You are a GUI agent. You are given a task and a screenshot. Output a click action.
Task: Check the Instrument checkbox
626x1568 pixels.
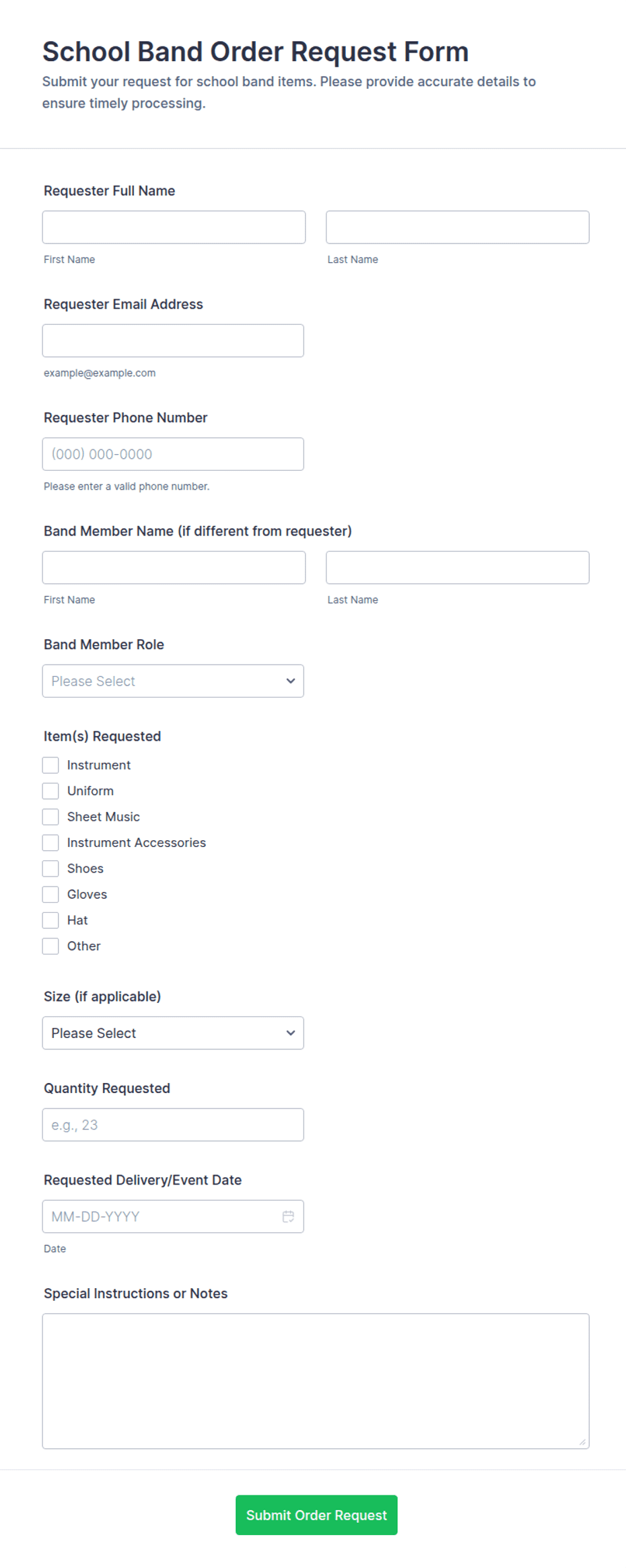[x=50, y=765]
